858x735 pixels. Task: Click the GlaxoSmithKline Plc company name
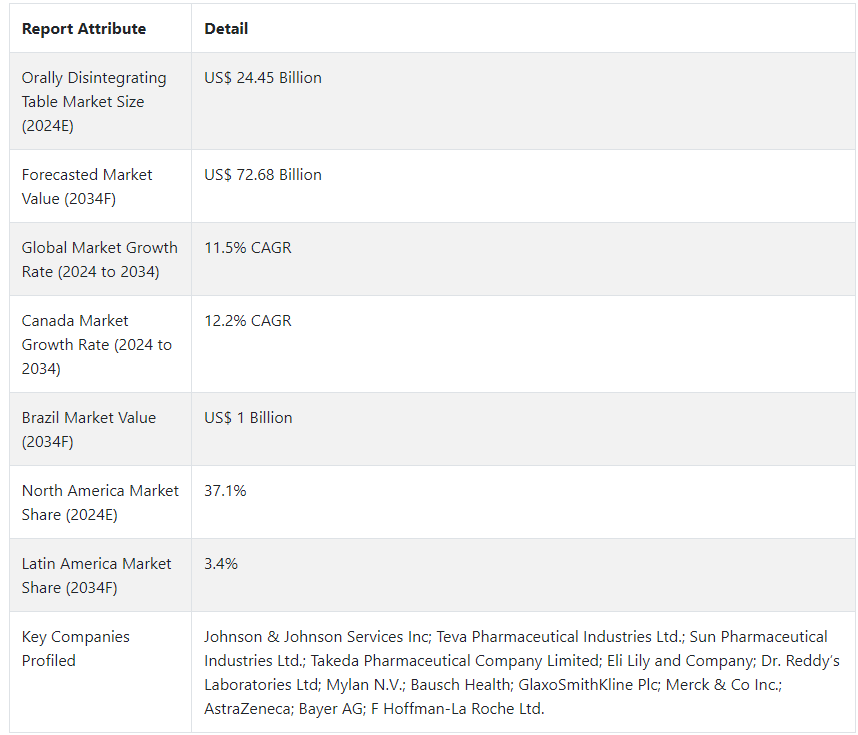pos(588,685)
